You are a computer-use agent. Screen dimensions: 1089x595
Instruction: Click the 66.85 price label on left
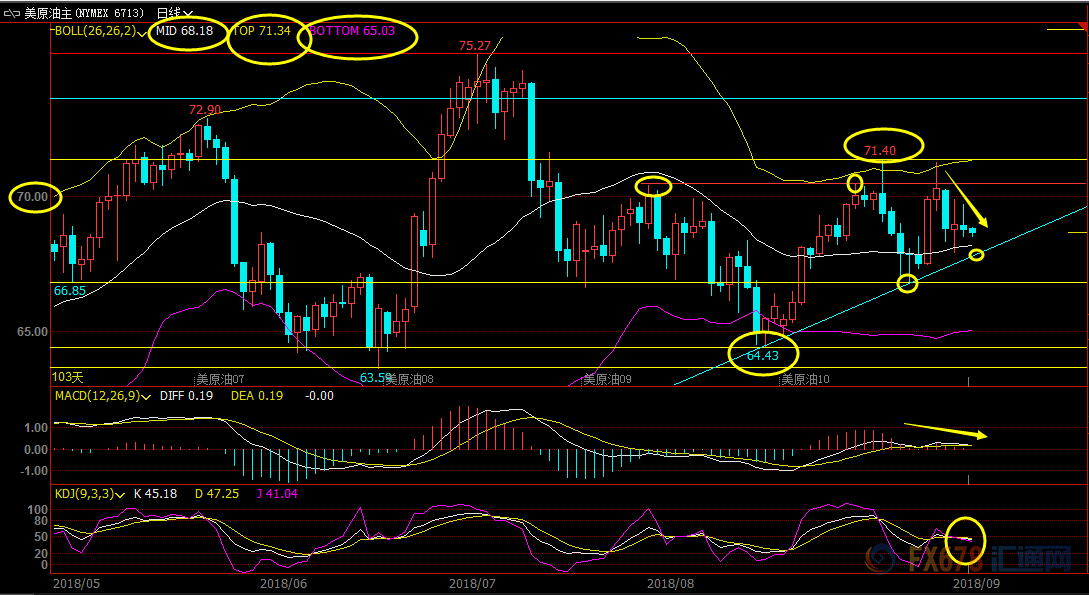coord(69,290)
